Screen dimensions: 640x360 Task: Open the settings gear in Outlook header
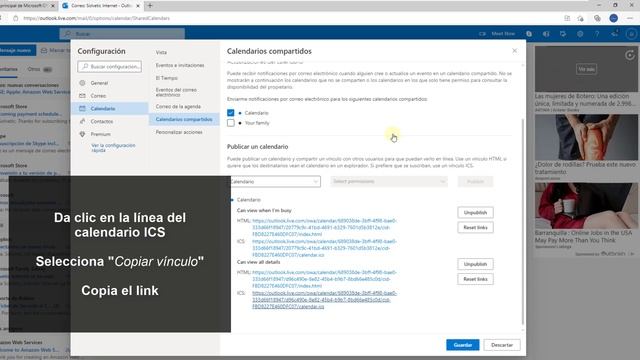click(580, 34)
